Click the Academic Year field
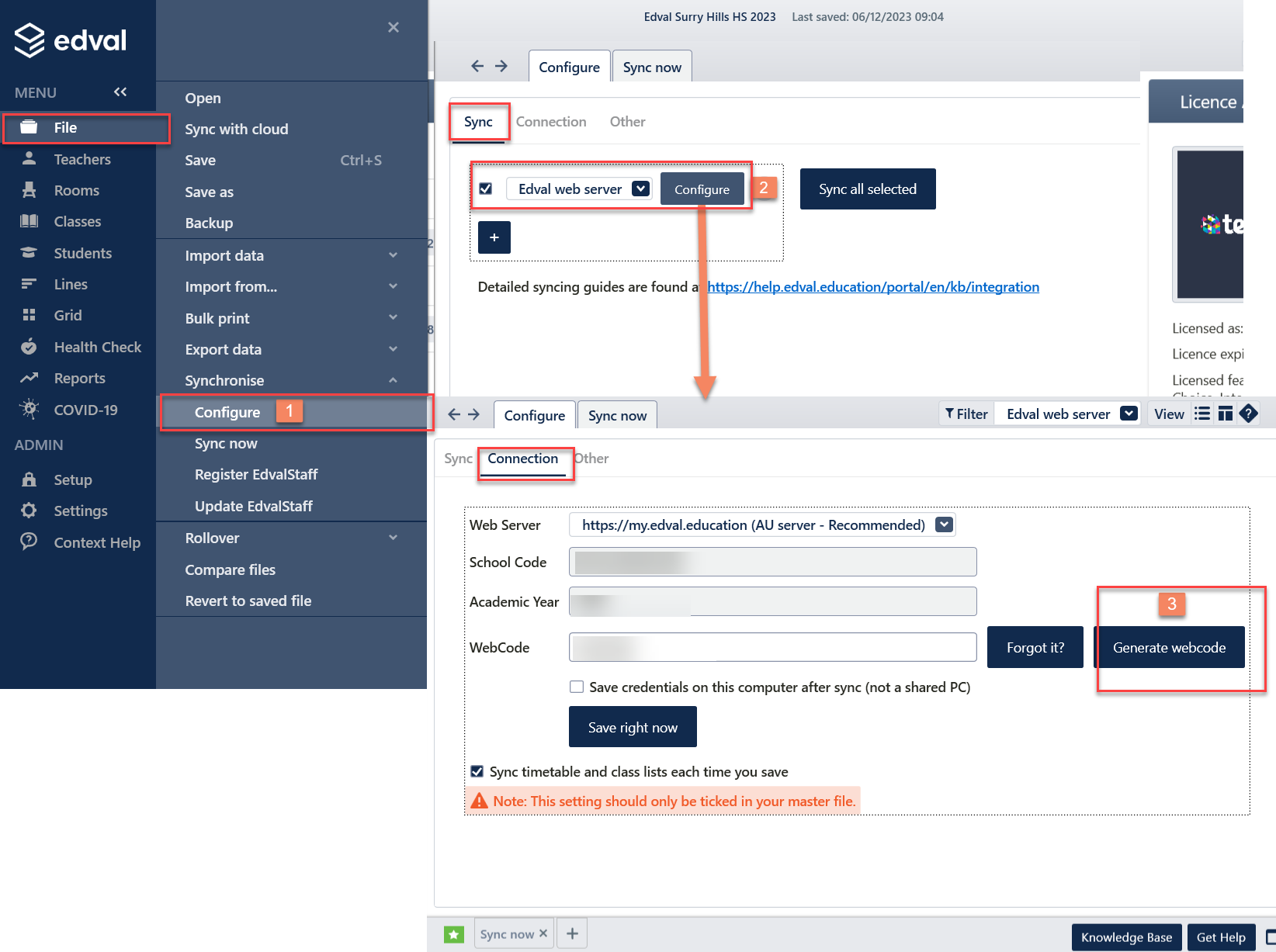Viewport: 1276px width, 952px height. coord(772,601)
